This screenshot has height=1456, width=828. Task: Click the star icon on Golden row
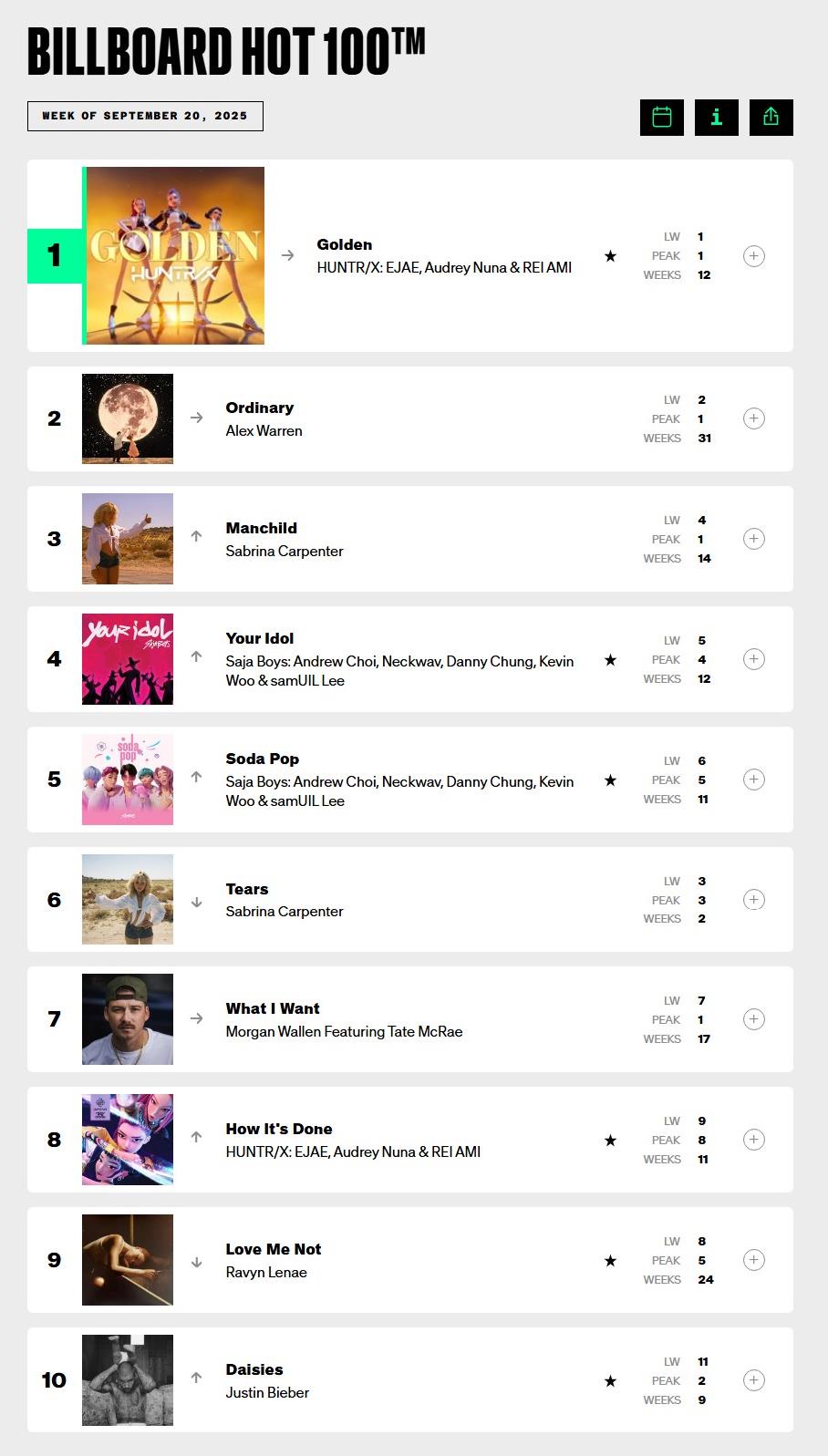(610, 256)
